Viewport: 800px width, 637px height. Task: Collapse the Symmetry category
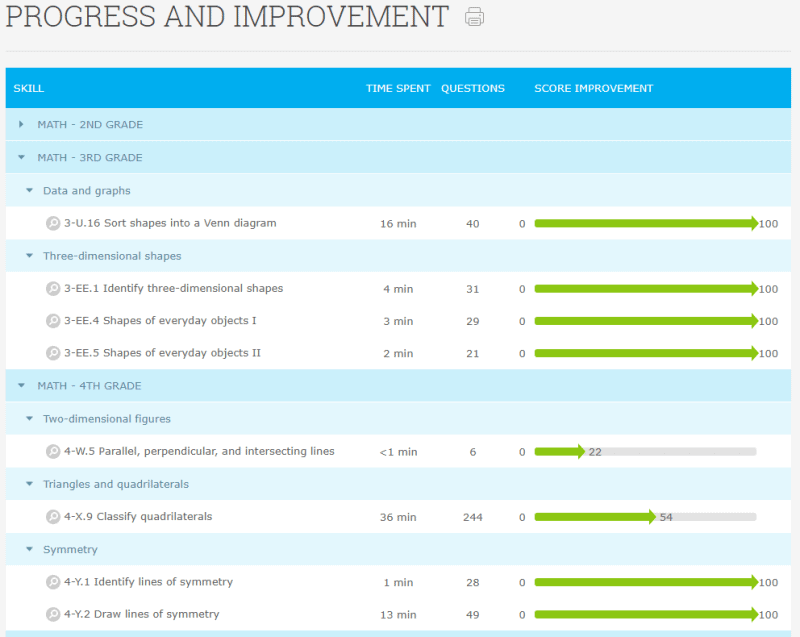pos(29,549)
